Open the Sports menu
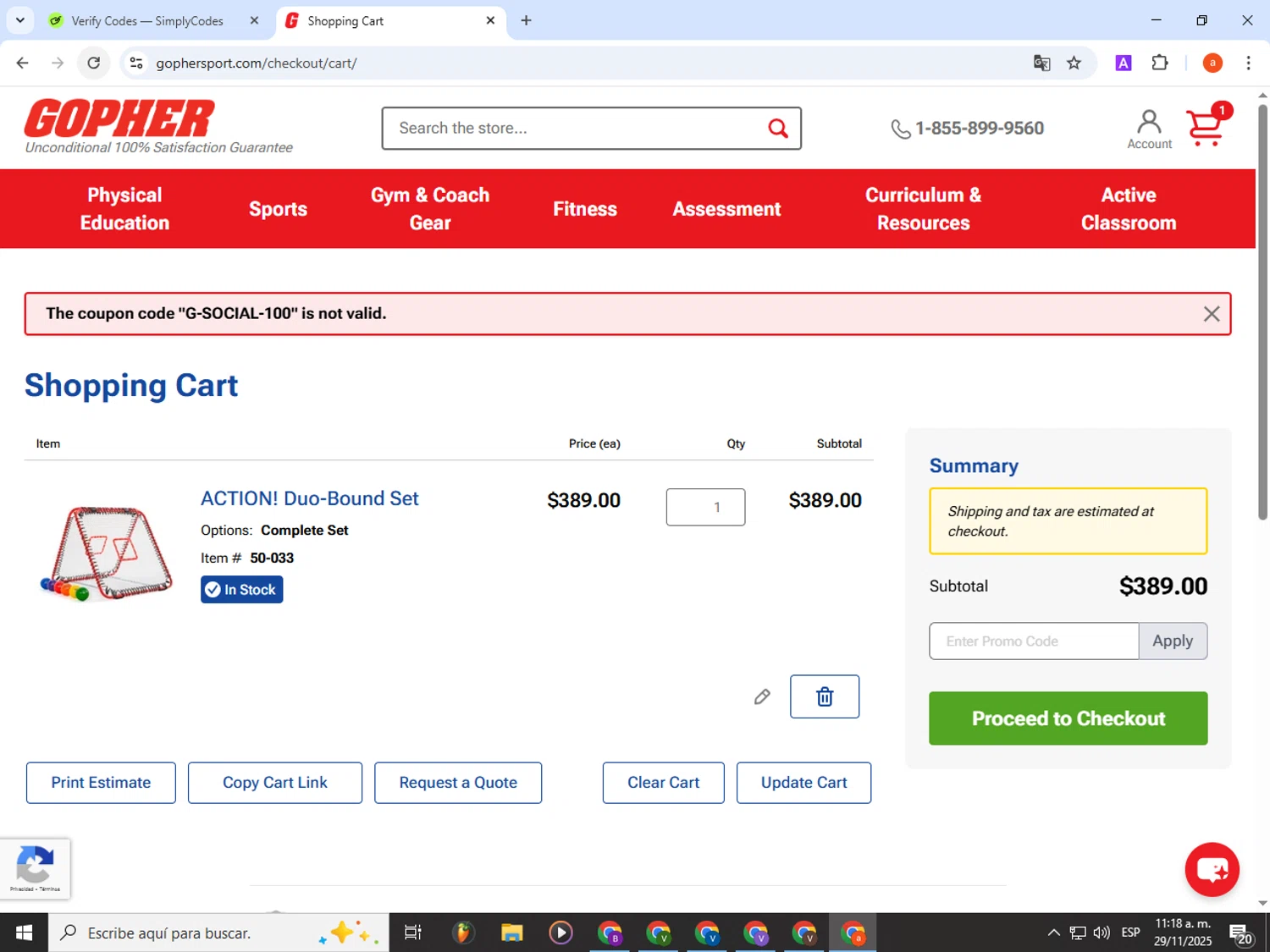The width and height of the screenshot is (1270, 952). pos(278,209)
